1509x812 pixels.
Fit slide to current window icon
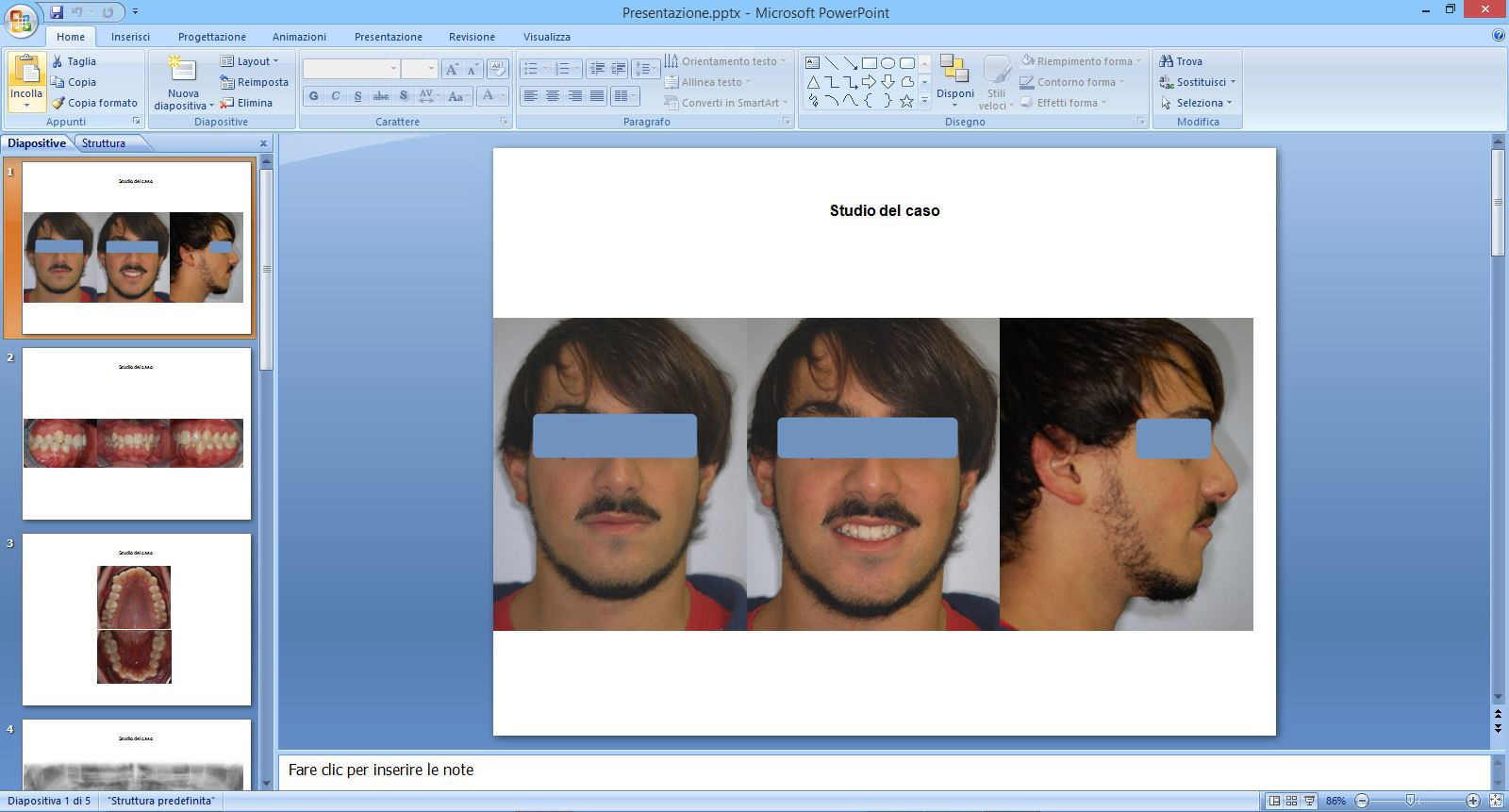(1496, 801)
